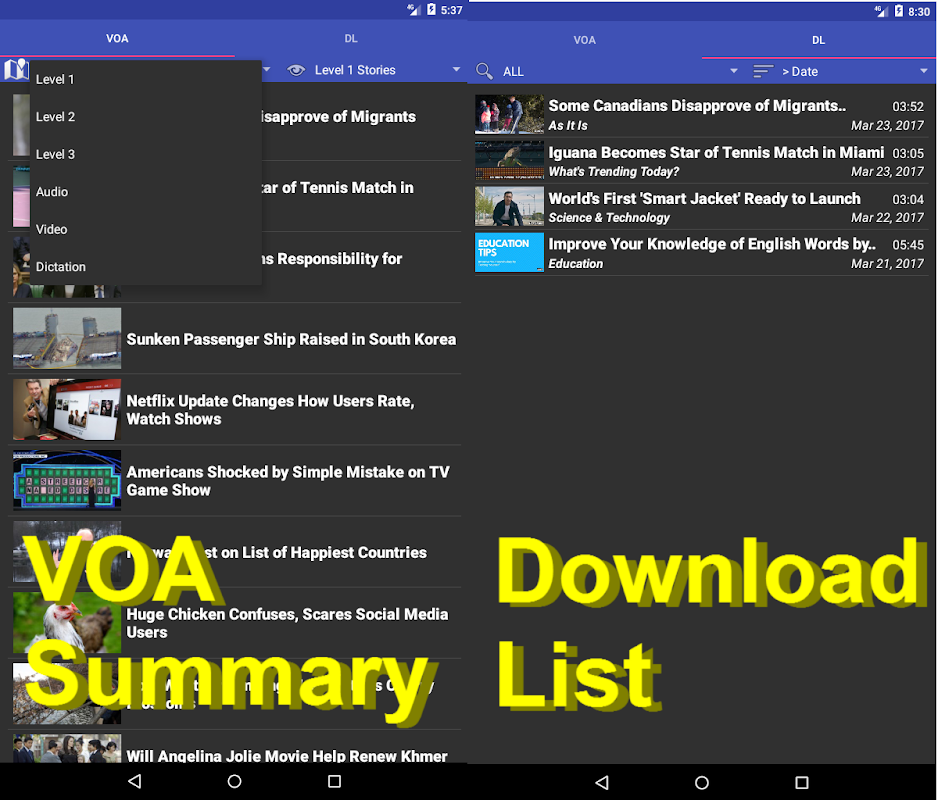Tap Recents square button on left screen
This screenshot has width=938, height=800.
click(x=334, y=781)
